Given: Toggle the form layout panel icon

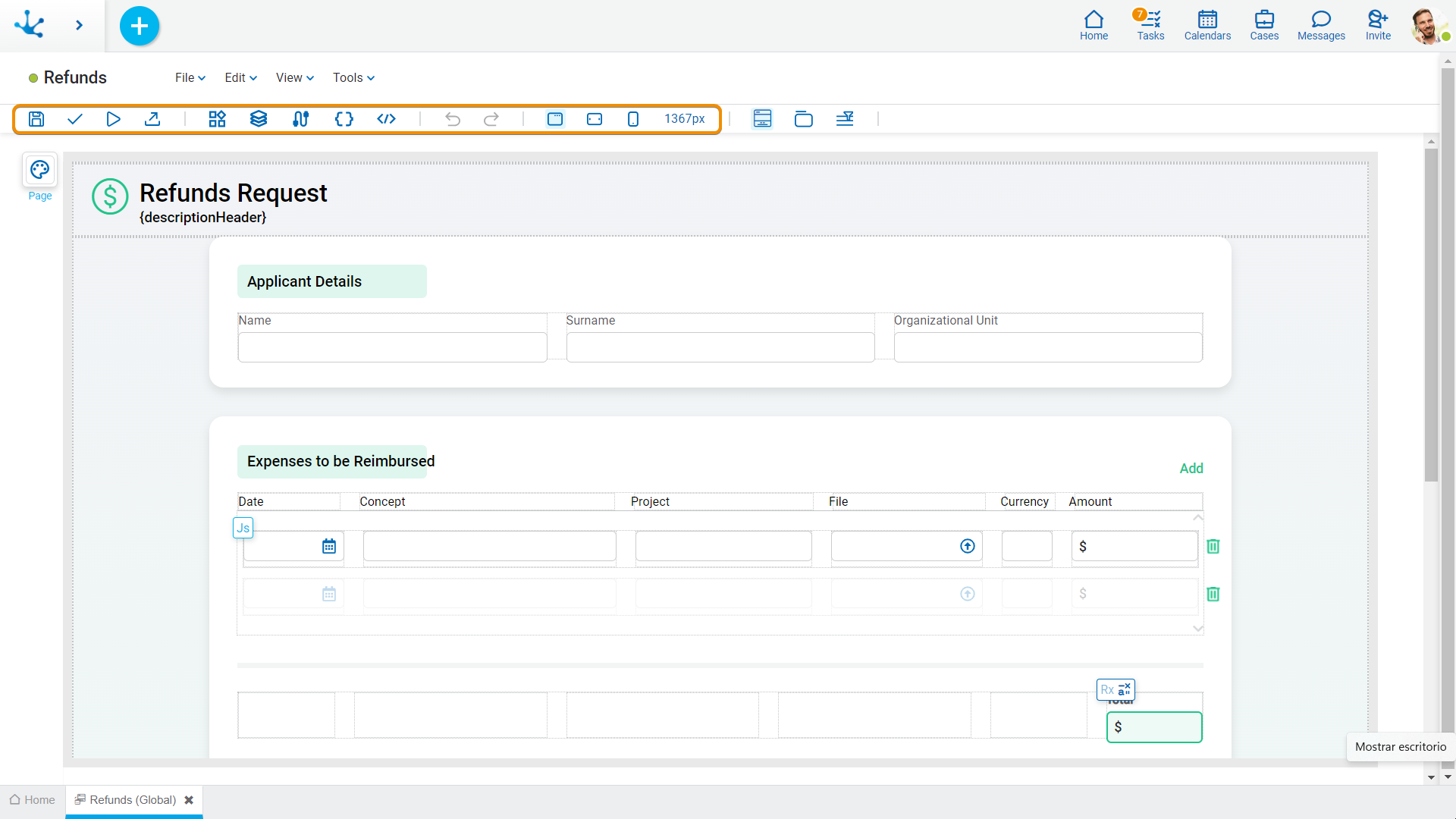Looking at the screenshot, I should coord(763,119).
